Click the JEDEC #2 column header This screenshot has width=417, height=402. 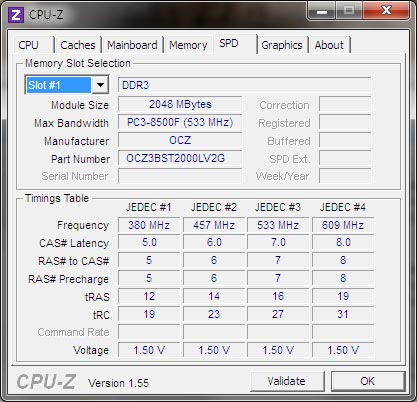point(214,207)
